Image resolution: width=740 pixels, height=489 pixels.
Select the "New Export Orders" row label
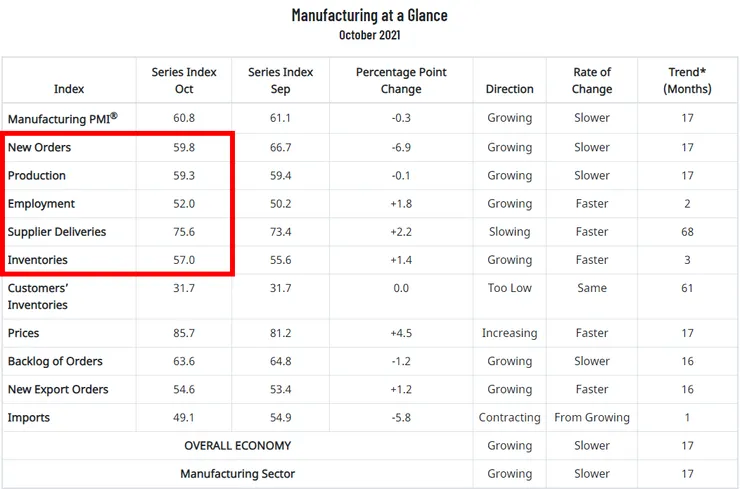click(58, 389)
